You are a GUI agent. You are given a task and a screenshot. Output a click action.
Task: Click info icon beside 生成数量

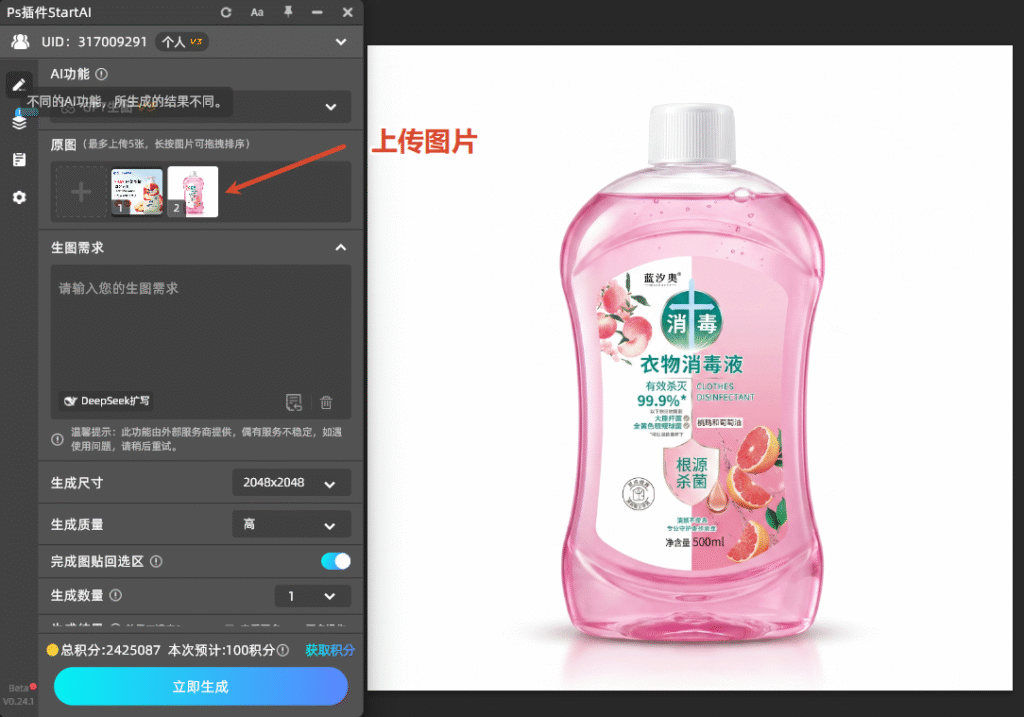tap(116, 596)
